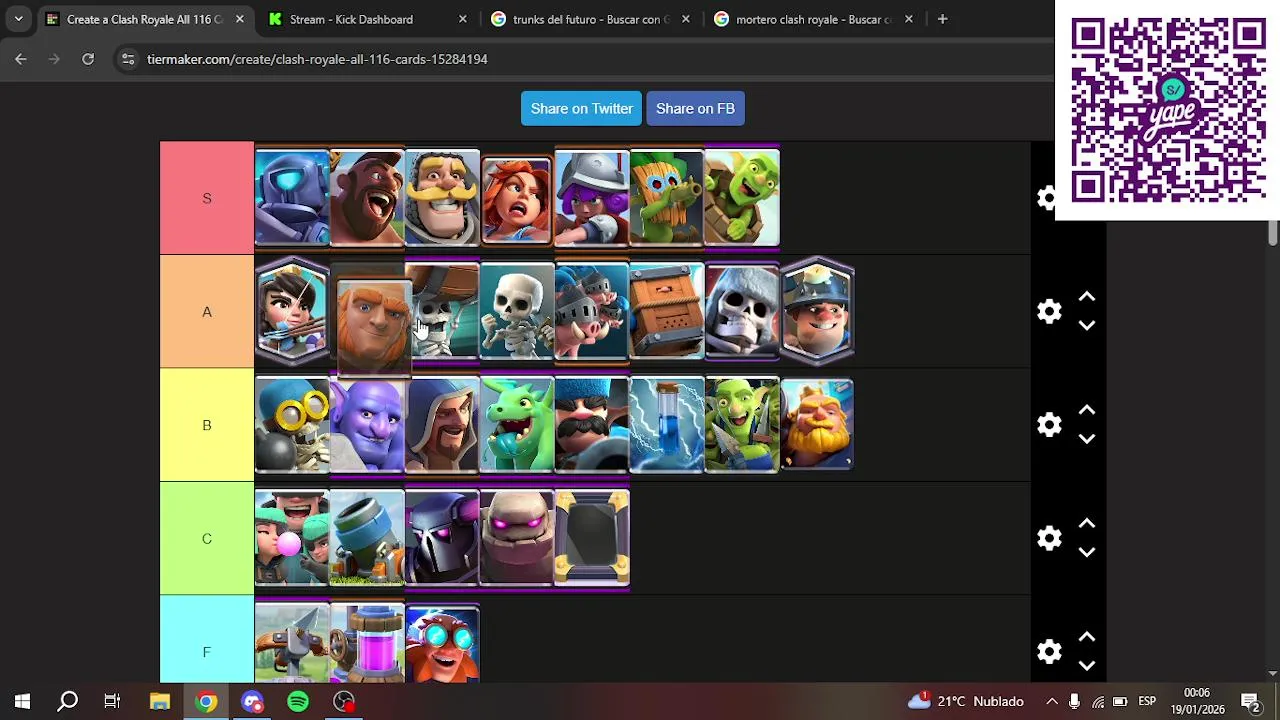Pick Wizard card in B tier
Image resolution: width=1280 pixels, height=720 pixels.
pyautogui.click(x=442, y=425)
